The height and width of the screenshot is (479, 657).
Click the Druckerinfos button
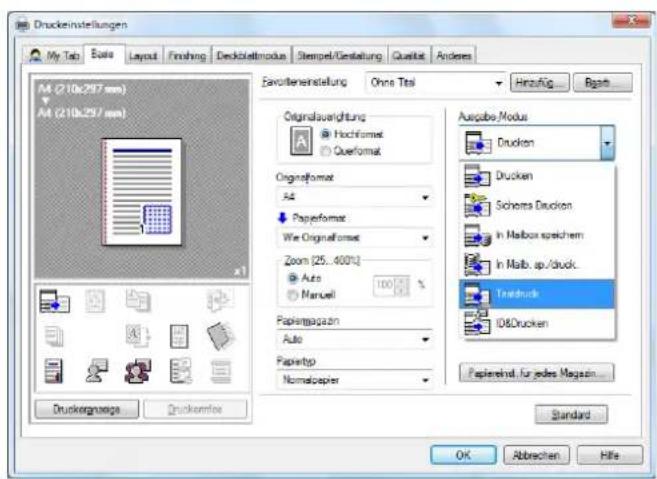pyautogui.click(x=195, y=409)
